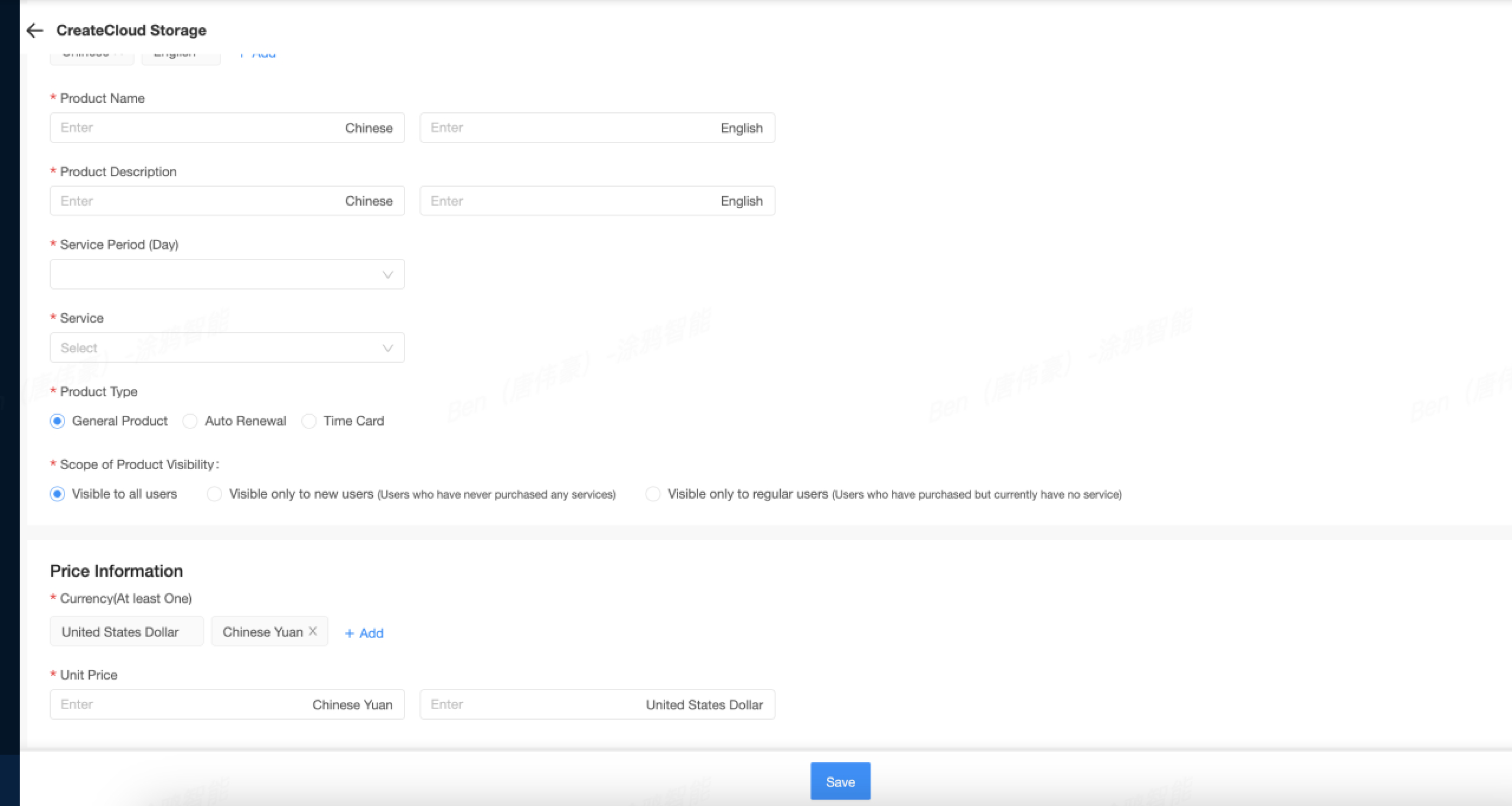Focus the Chinese Product Name field

tap(227, 128)
